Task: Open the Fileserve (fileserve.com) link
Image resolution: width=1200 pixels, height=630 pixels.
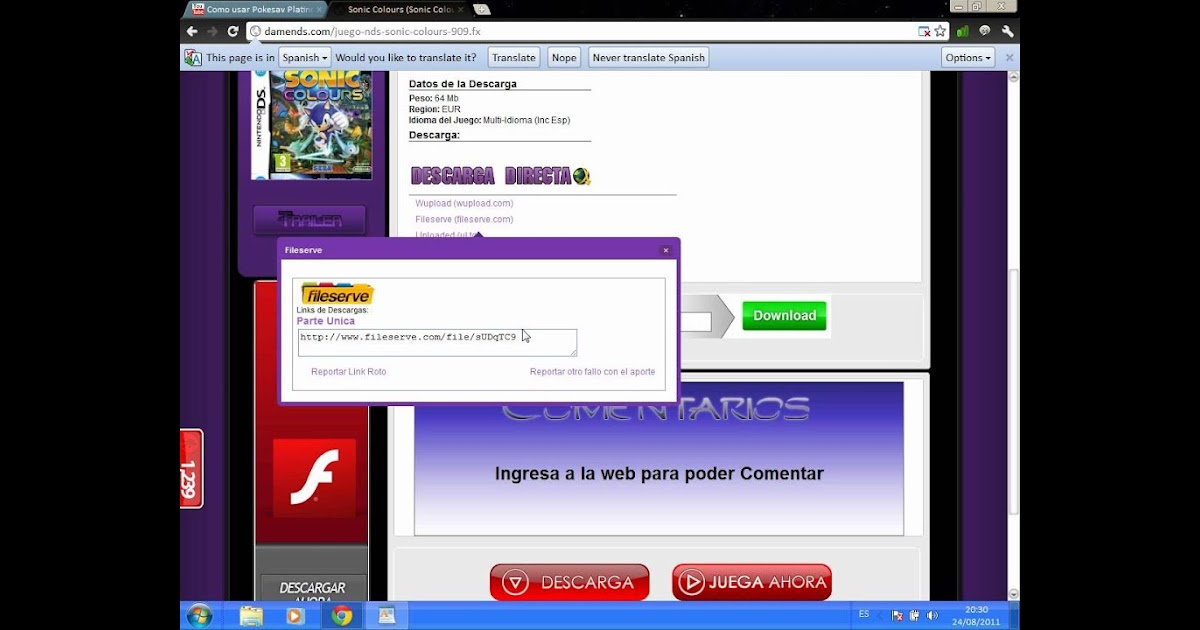Action: (x=464, y=219)
